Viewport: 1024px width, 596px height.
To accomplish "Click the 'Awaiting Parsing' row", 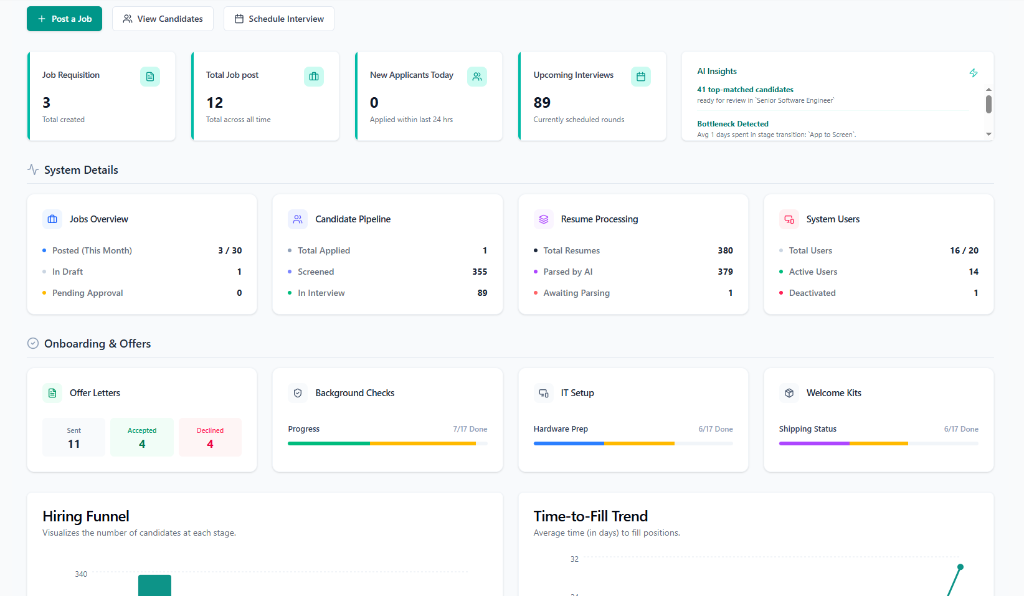I will [x=633, y=293].
